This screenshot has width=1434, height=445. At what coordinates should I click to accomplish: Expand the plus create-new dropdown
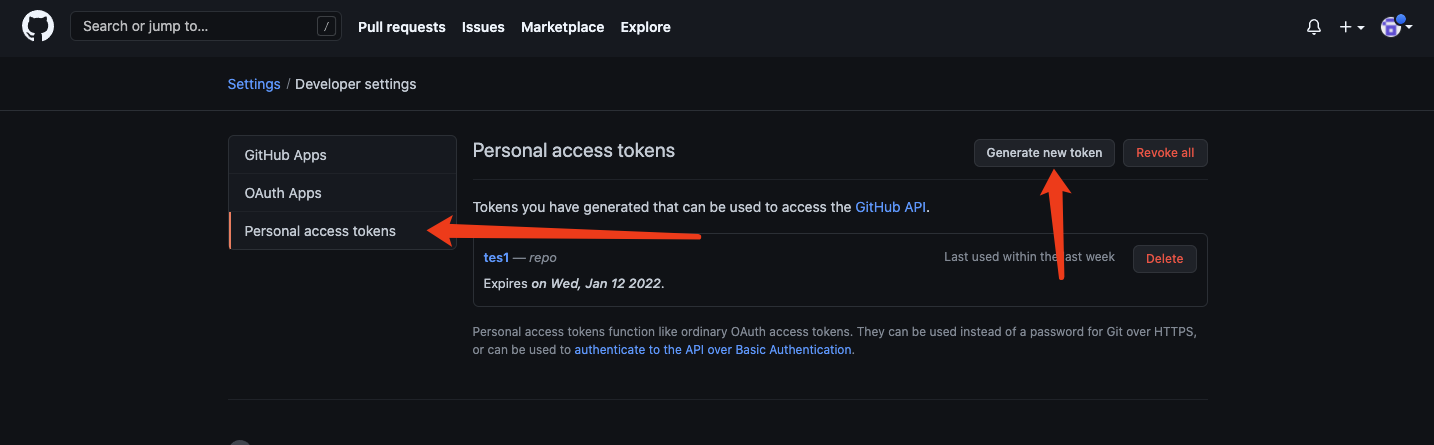[x=1352, y=27]
